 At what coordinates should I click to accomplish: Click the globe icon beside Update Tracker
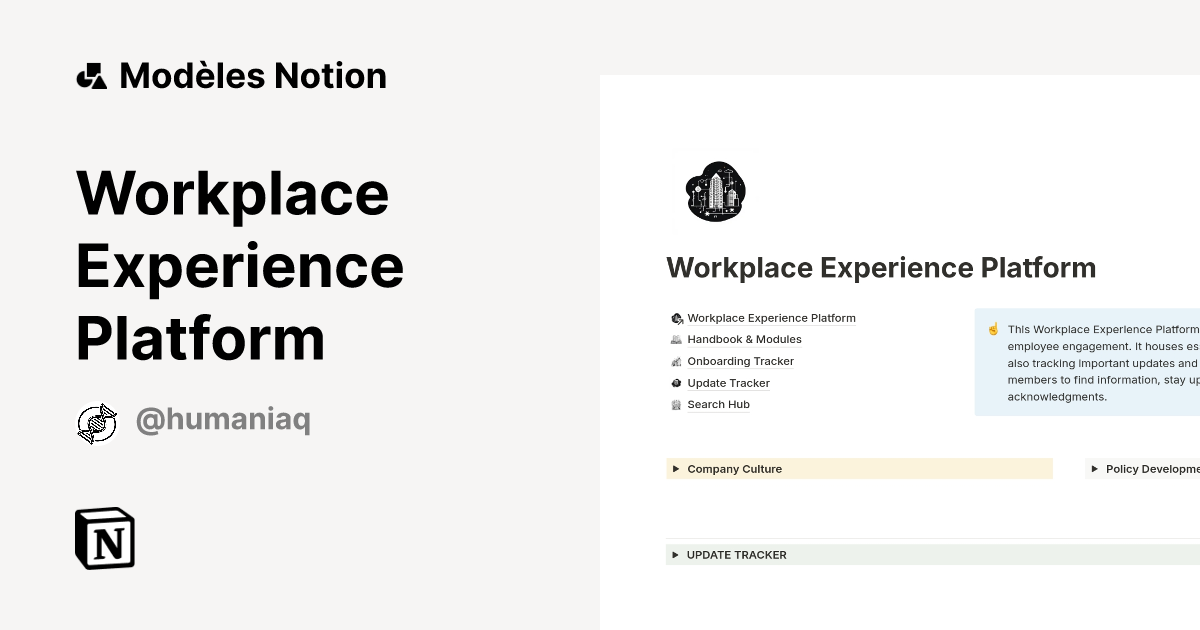[x=675, y=383]
